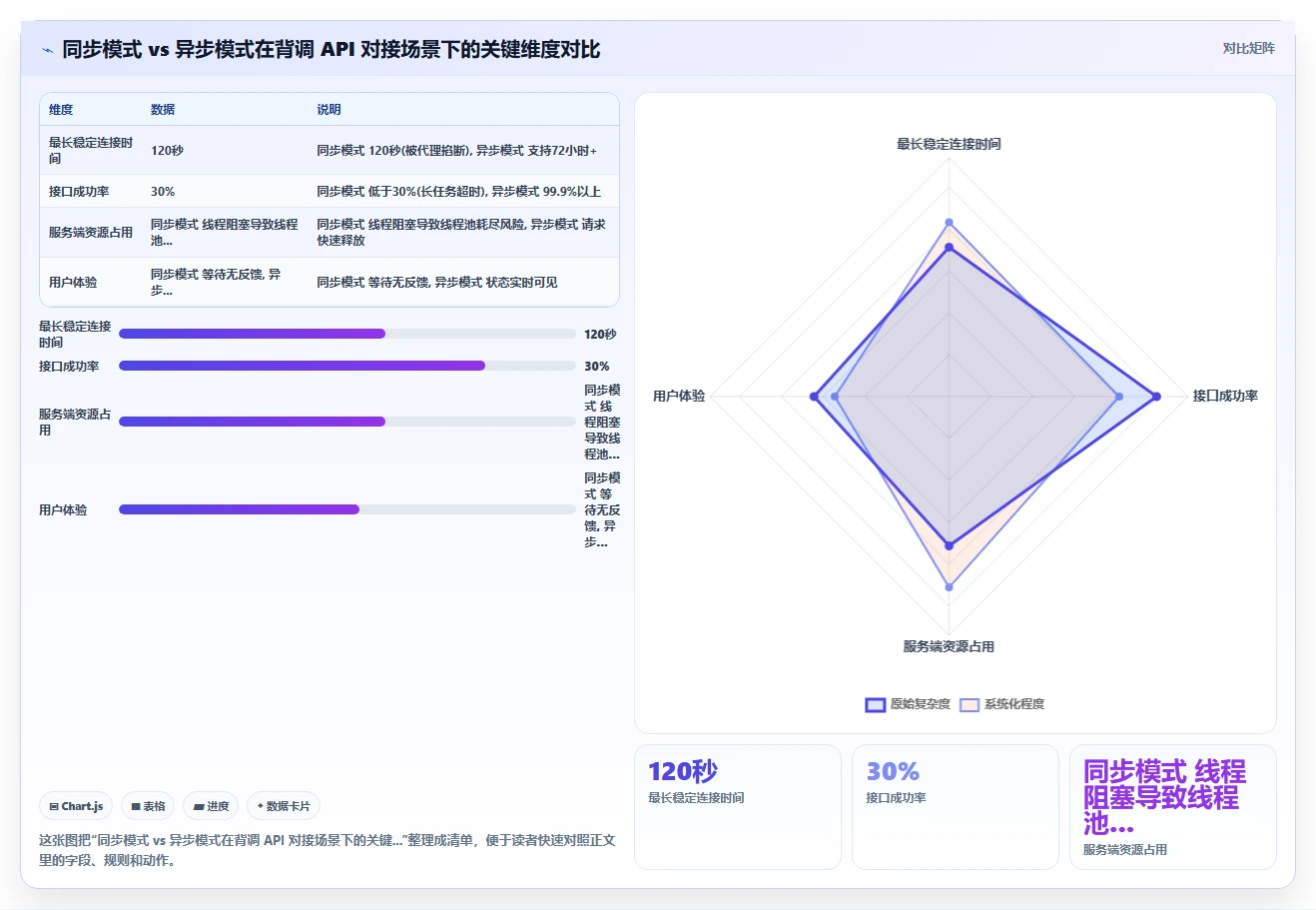
Task: Click the 用户体验 table row label
Action: (73, 283)
